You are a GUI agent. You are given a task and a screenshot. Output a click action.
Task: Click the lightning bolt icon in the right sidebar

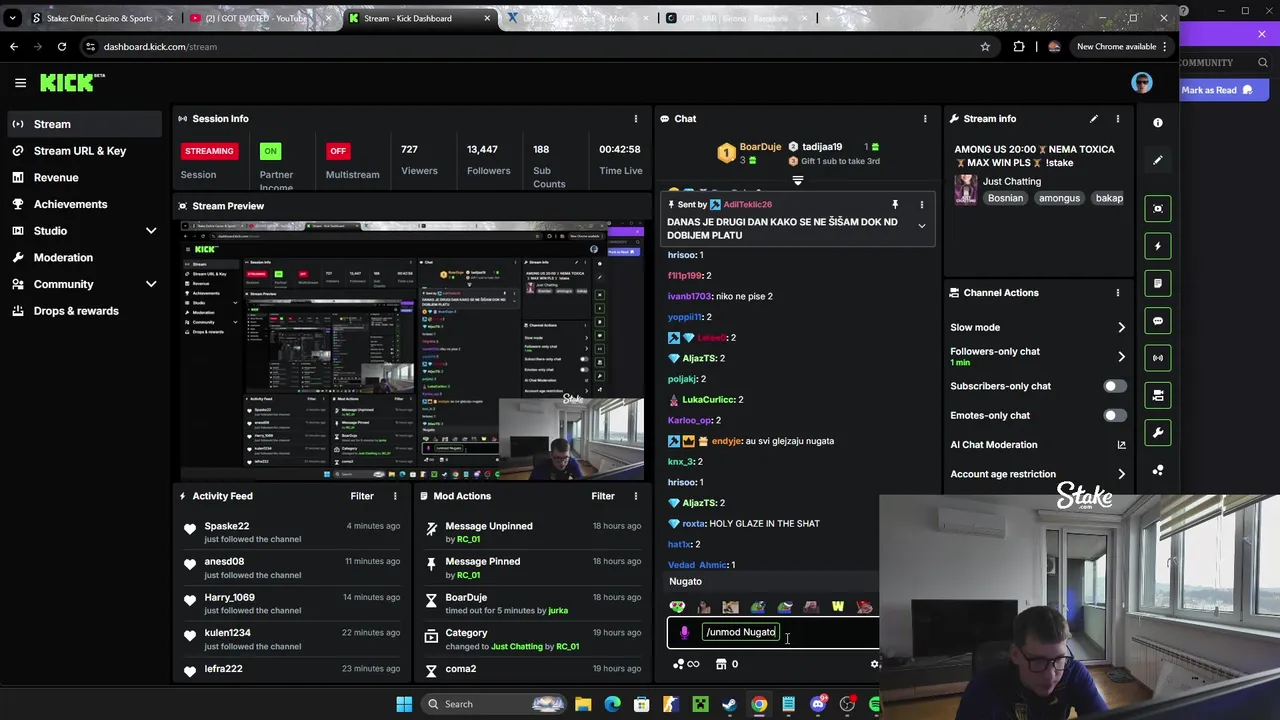1158,246
